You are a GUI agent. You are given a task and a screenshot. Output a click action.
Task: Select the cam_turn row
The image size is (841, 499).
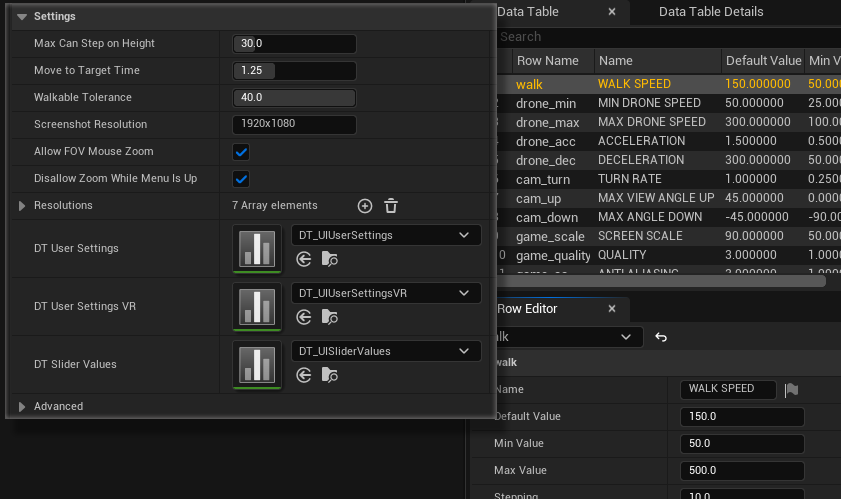click(668, 179)
